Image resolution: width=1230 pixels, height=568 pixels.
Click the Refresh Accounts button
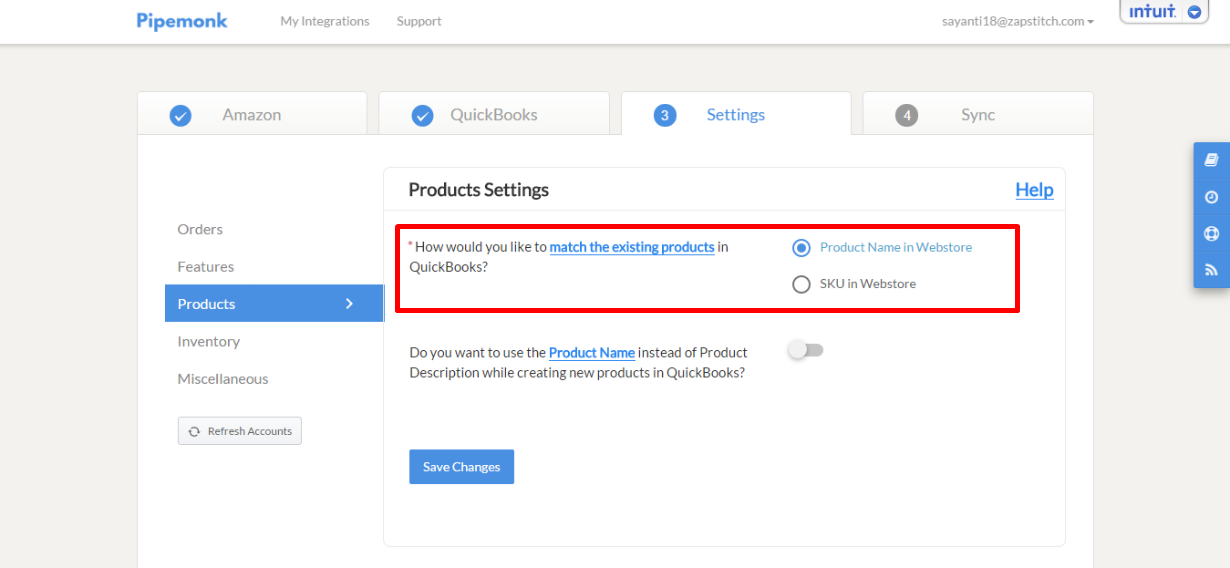pyautogui.click(x=240, y=431)
